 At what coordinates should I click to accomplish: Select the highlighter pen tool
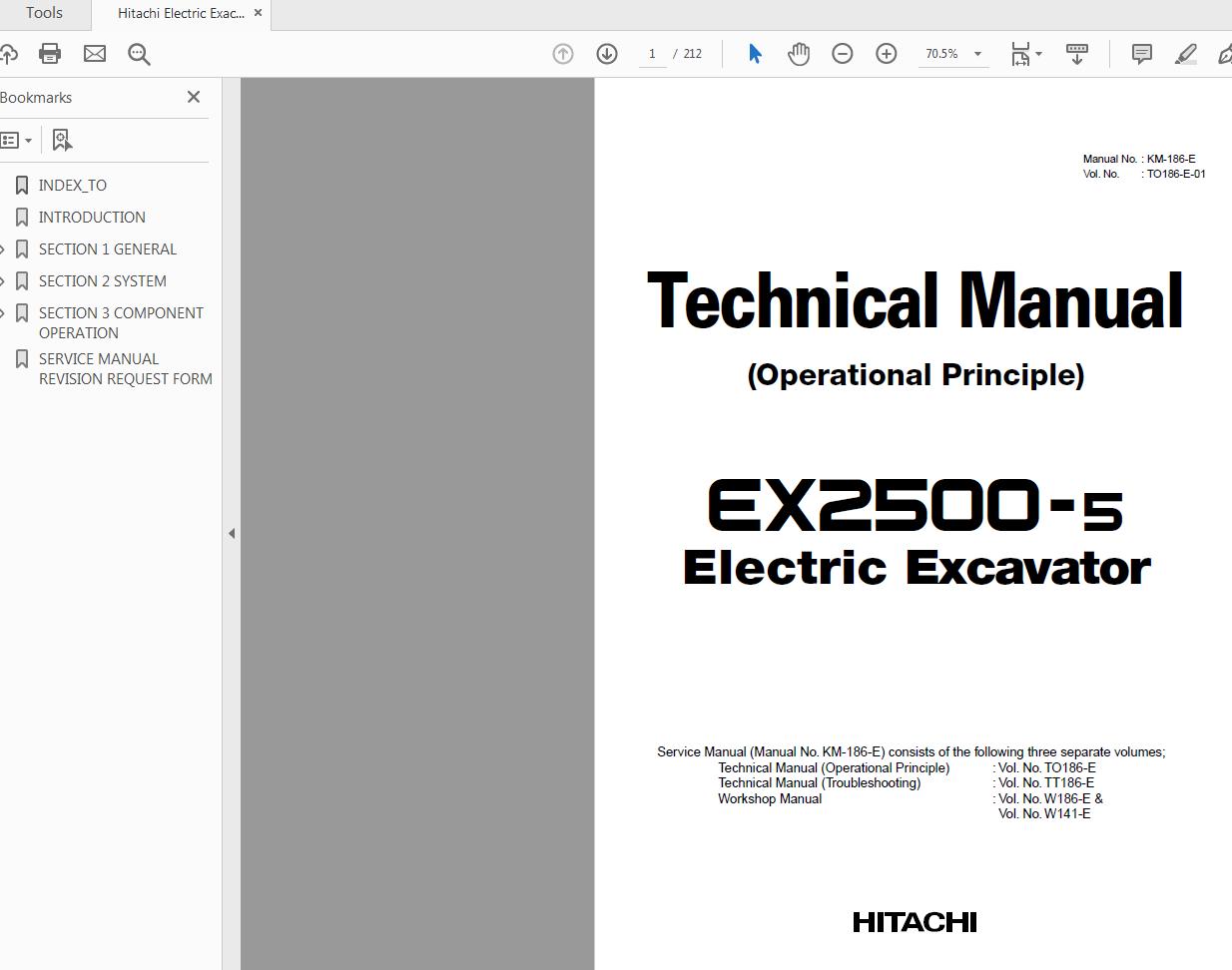pos(1185,54)
